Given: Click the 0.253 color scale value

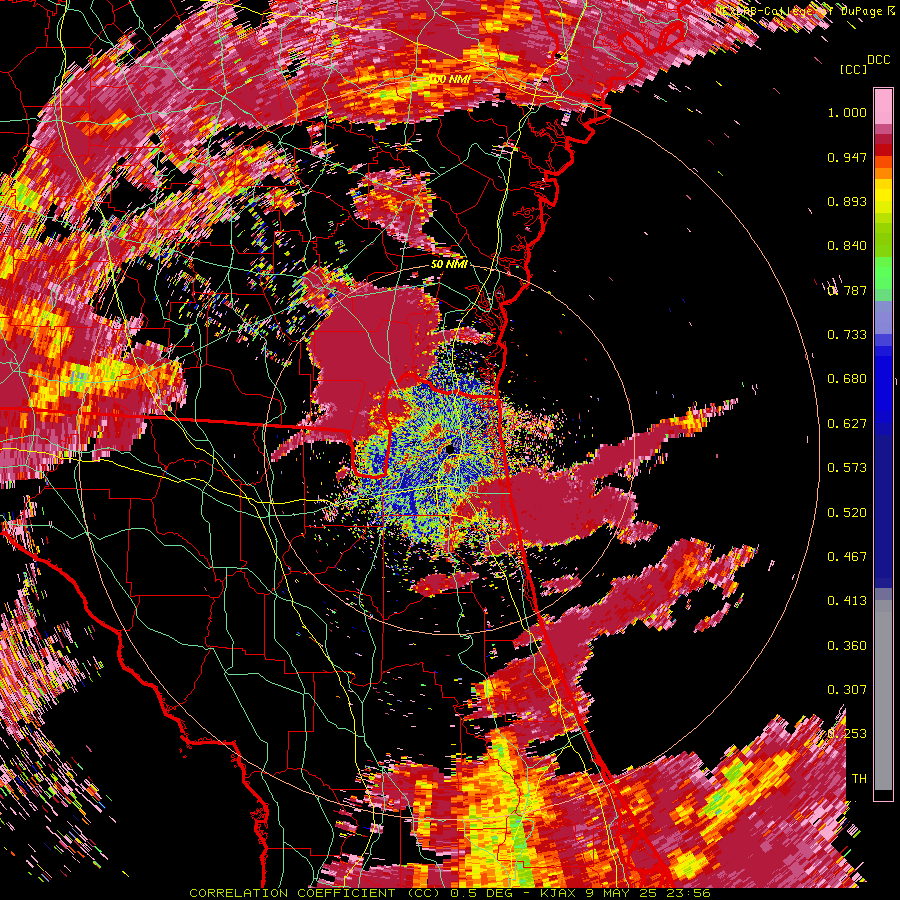Looking at the screenshot, I should coord(847,734).
